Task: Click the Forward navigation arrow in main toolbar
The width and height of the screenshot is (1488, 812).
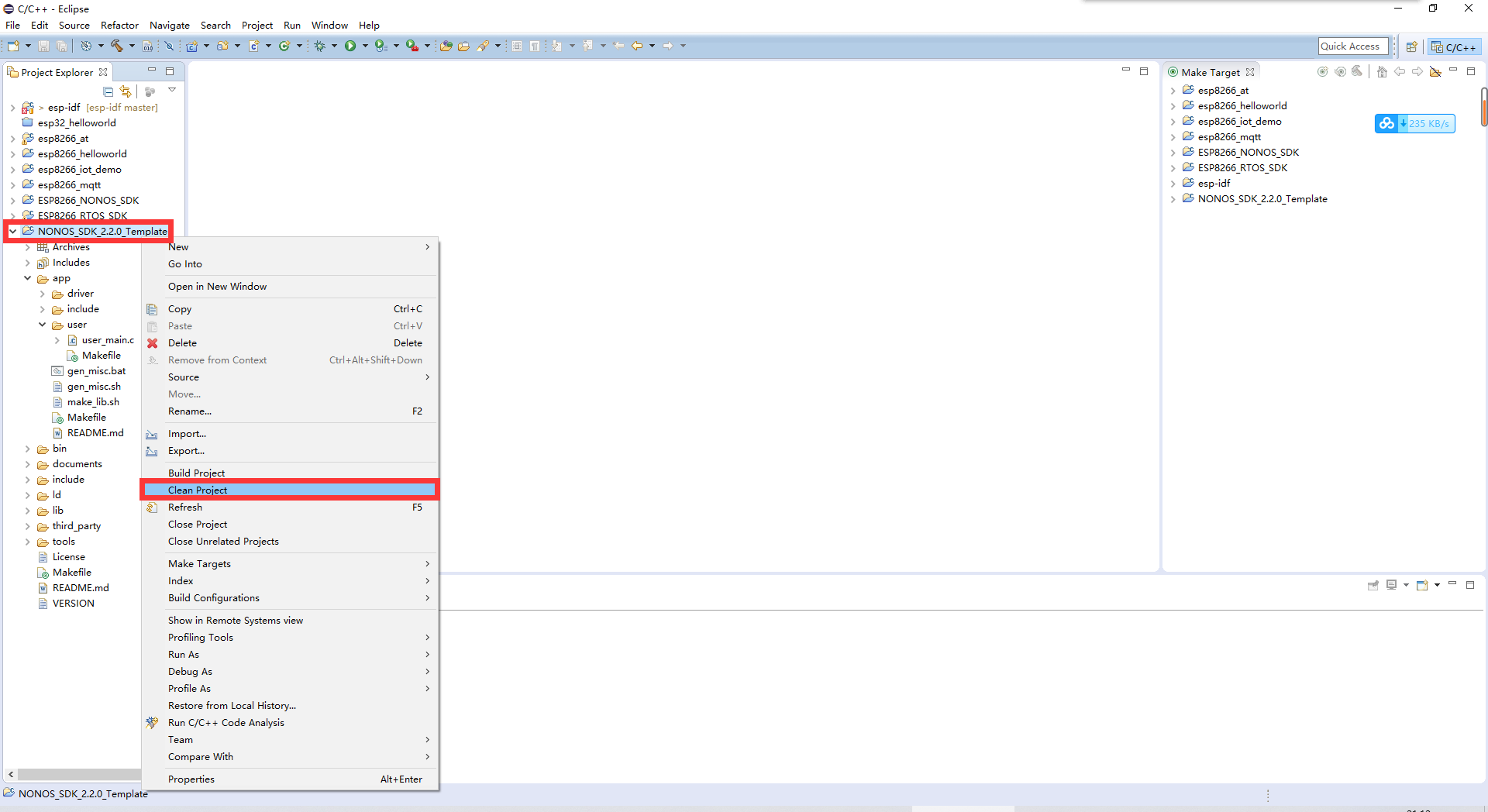Action: [x=668, y=46]
